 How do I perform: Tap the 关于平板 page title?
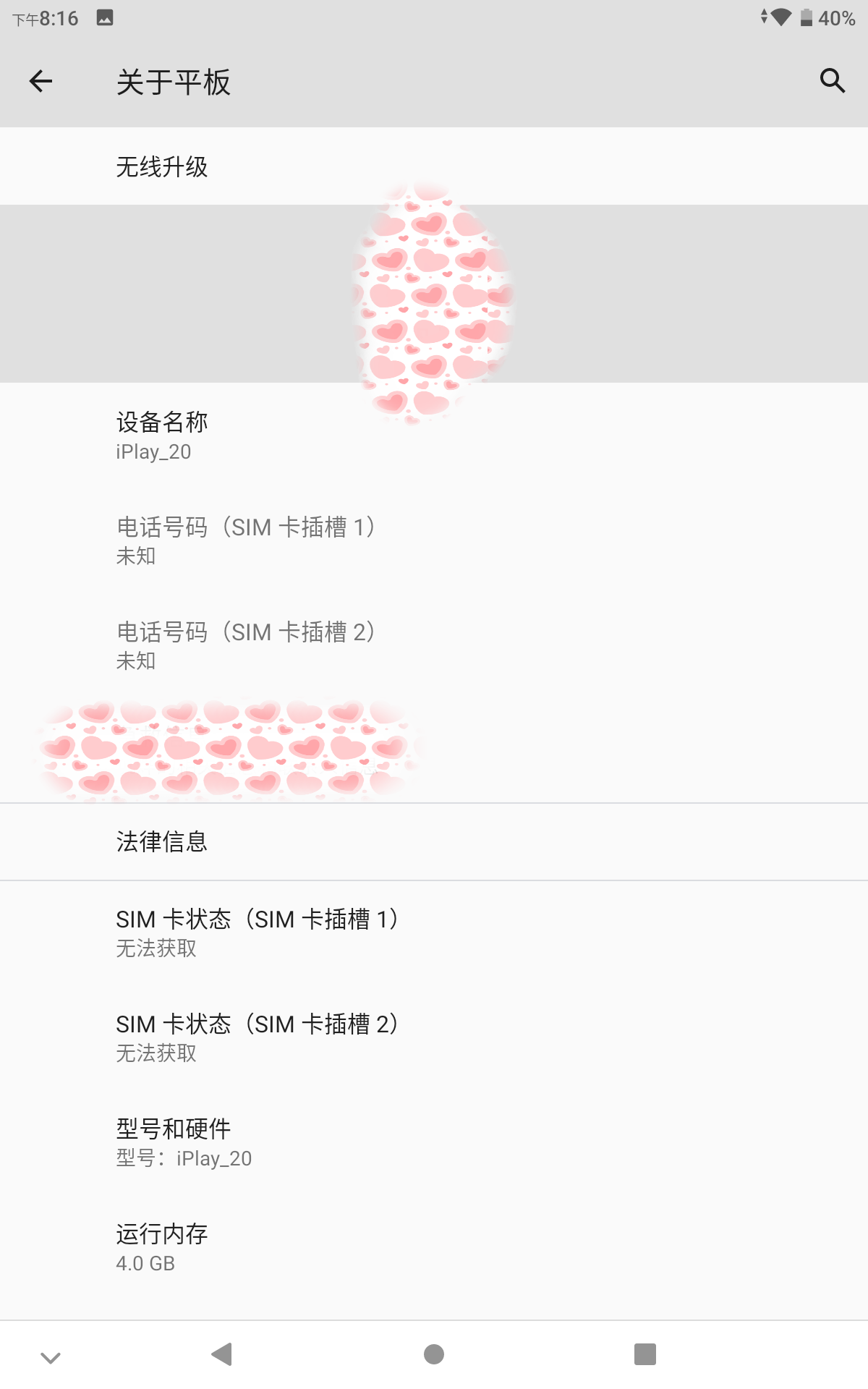(x=174, y=82)
